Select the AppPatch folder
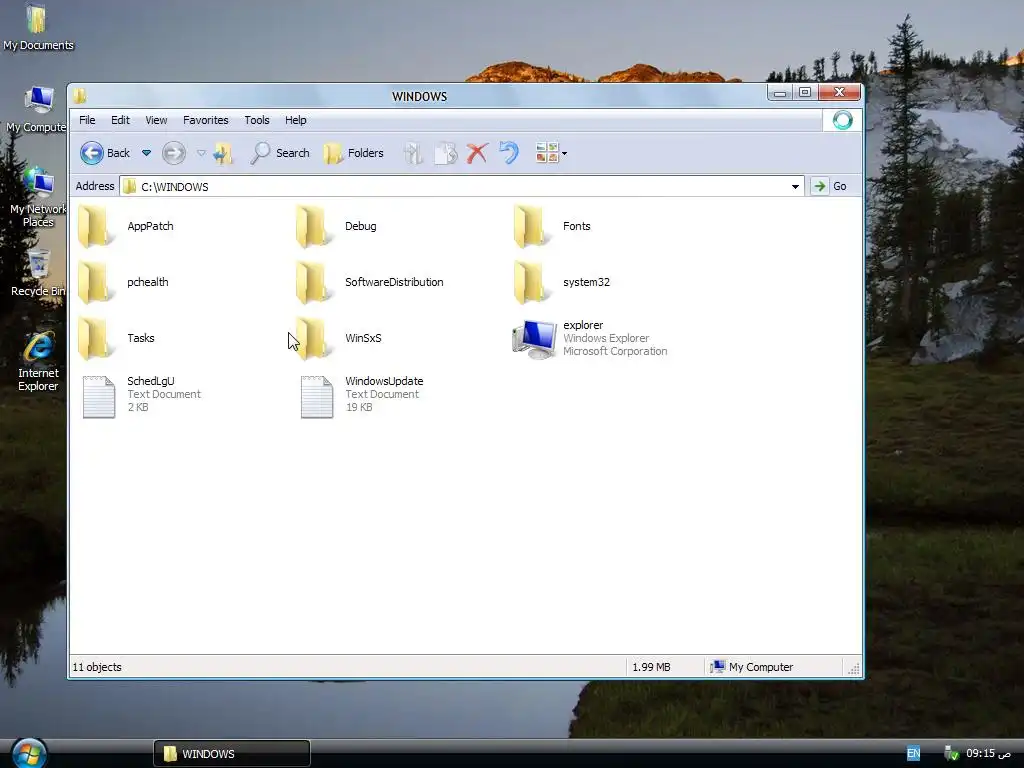Screen dimensions: 1024x768 pyautogui.click(x=126, y=226)
